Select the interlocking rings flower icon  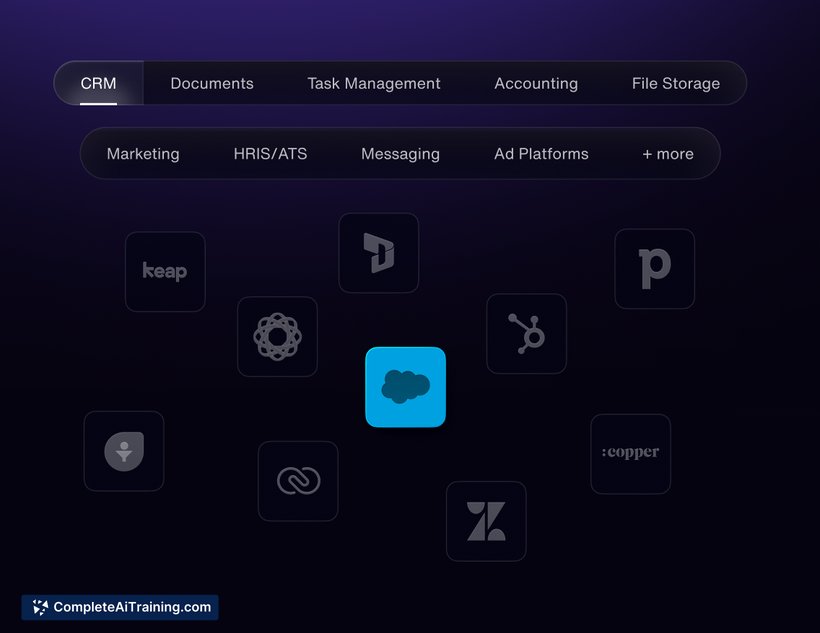(277, 336)
